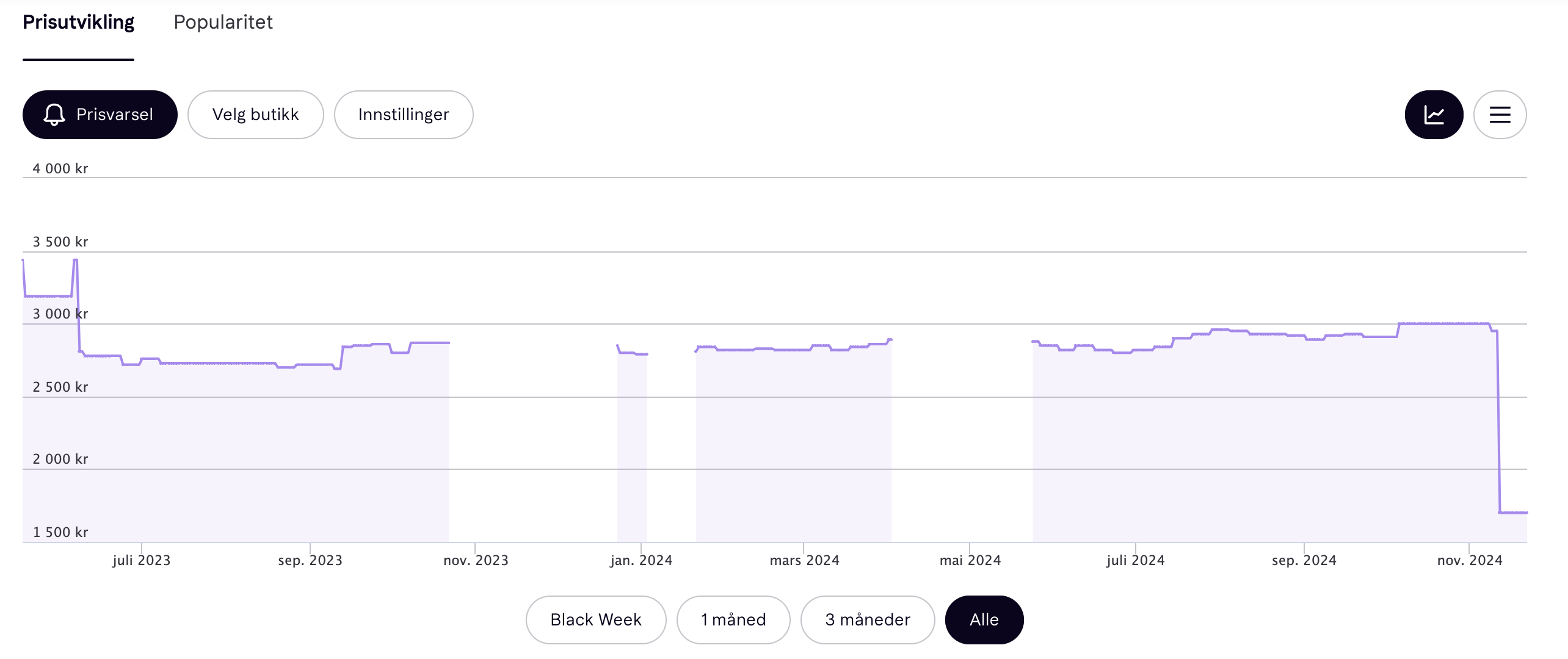Select the Prisutvikling tab
The width and height of the screenshot is (1568, 659).
78,22
